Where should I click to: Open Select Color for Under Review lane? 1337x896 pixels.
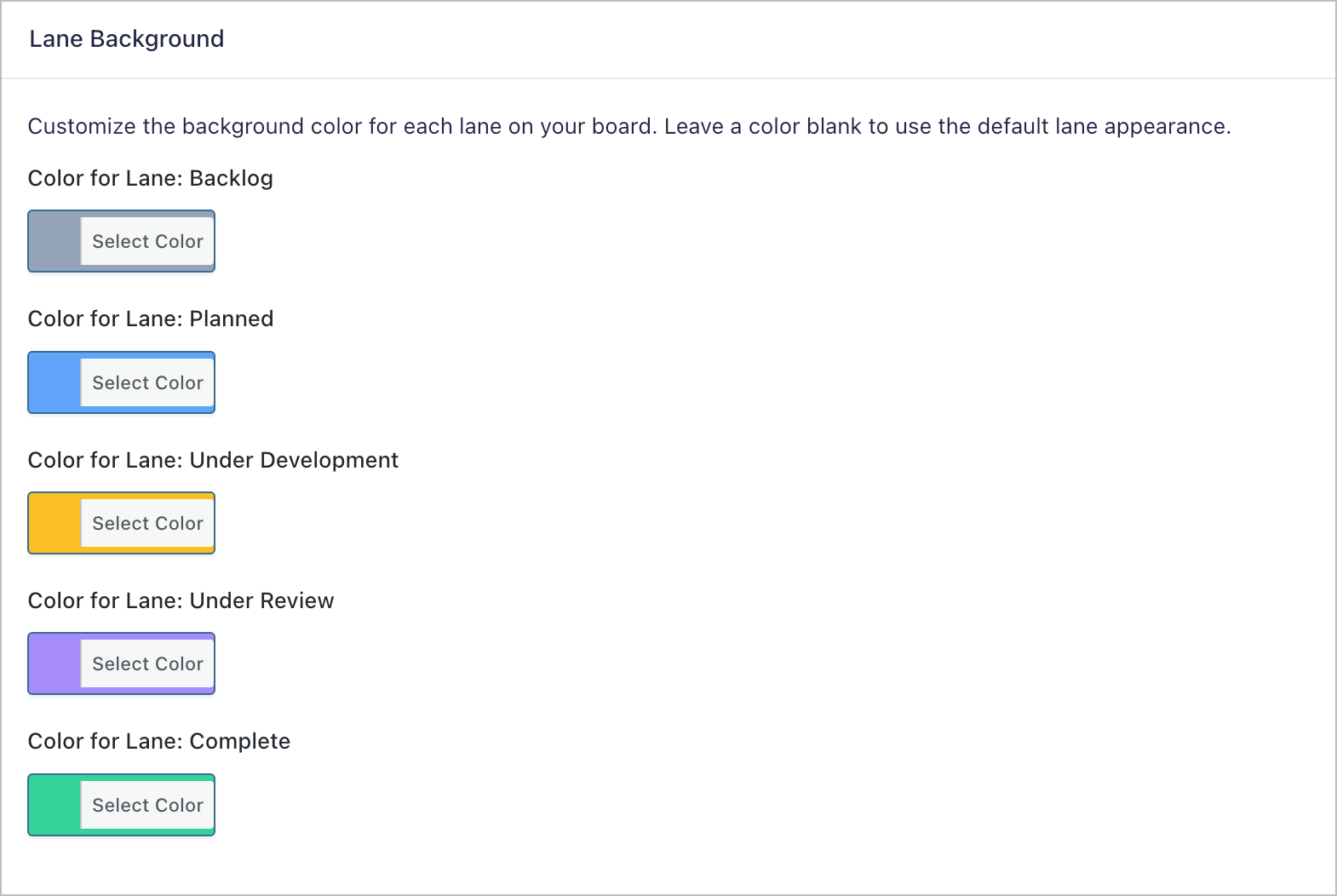pos(147,663)
